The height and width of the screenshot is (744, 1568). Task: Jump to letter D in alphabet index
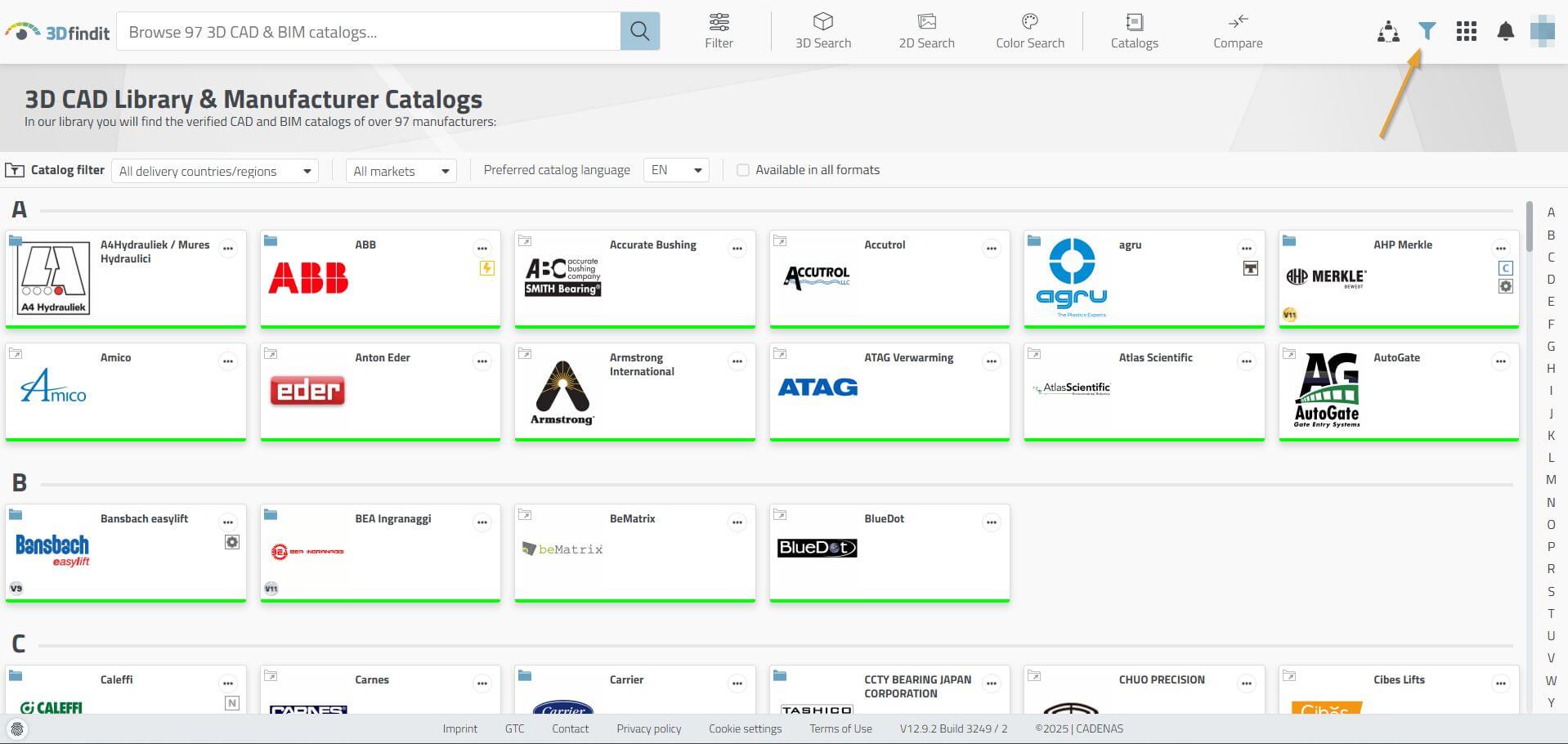(1551, 280)
